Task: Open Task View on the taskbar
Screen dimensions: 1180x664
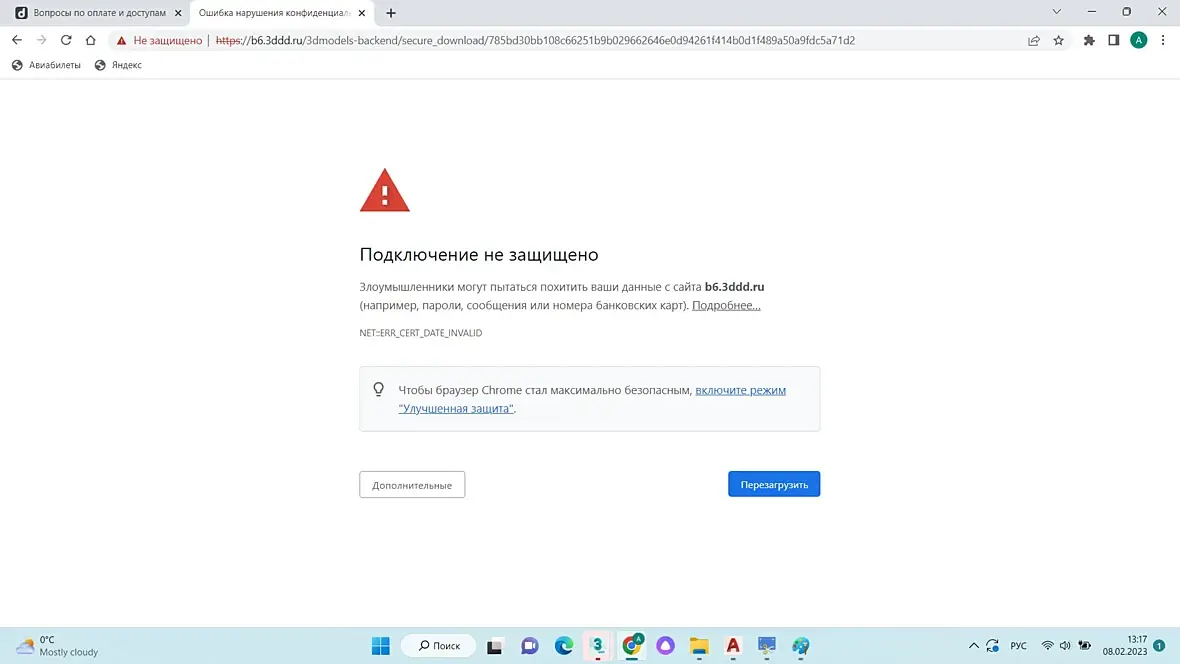Action: point(494,646)
